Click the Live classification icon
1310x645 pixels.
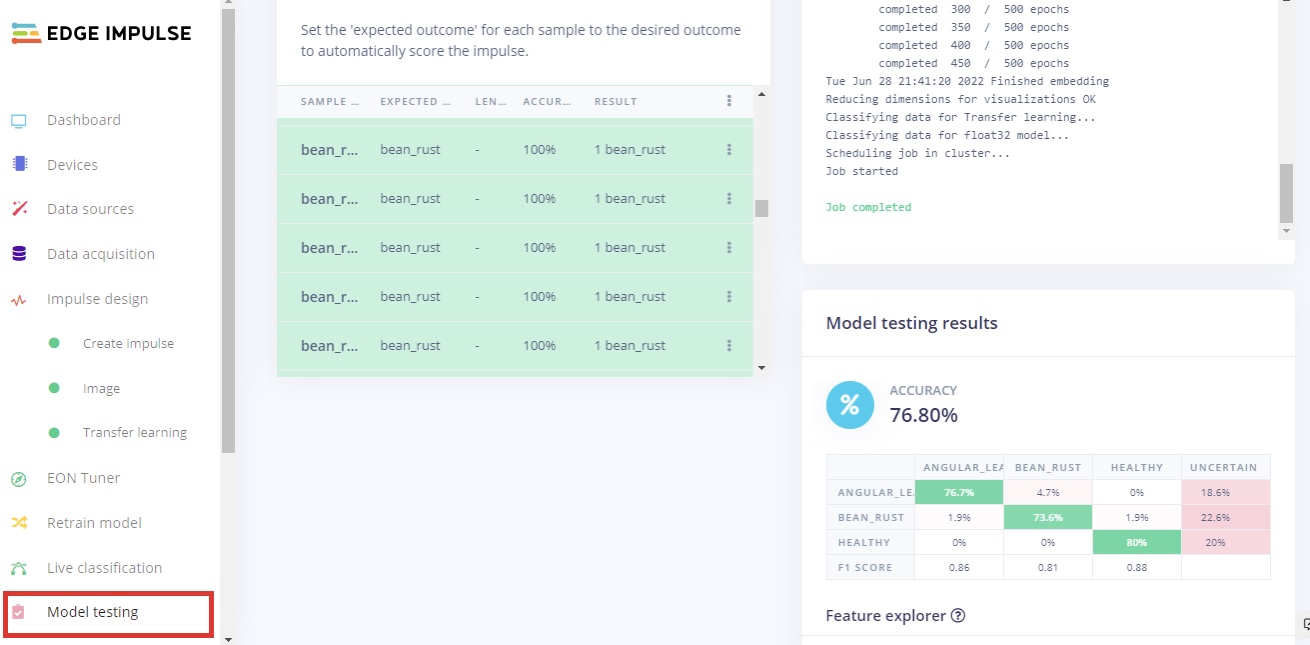click(x=19, y=568)
